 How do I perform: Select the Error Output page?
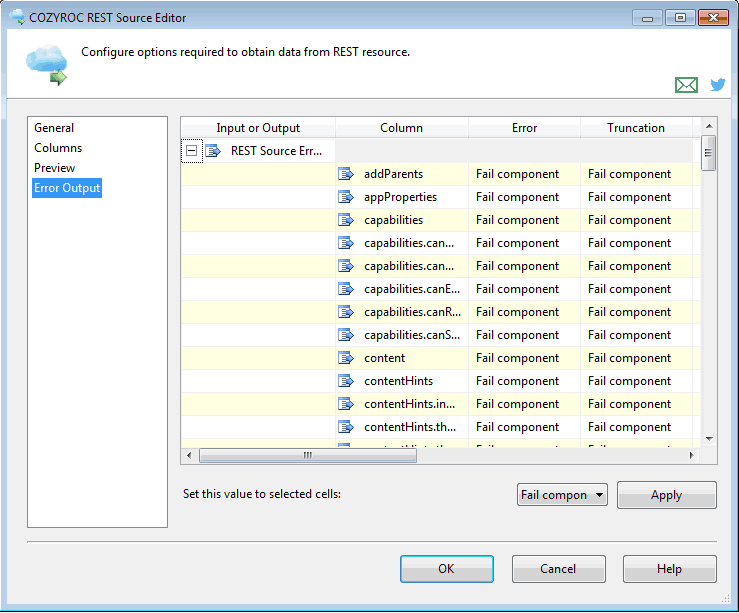(67, 188)
